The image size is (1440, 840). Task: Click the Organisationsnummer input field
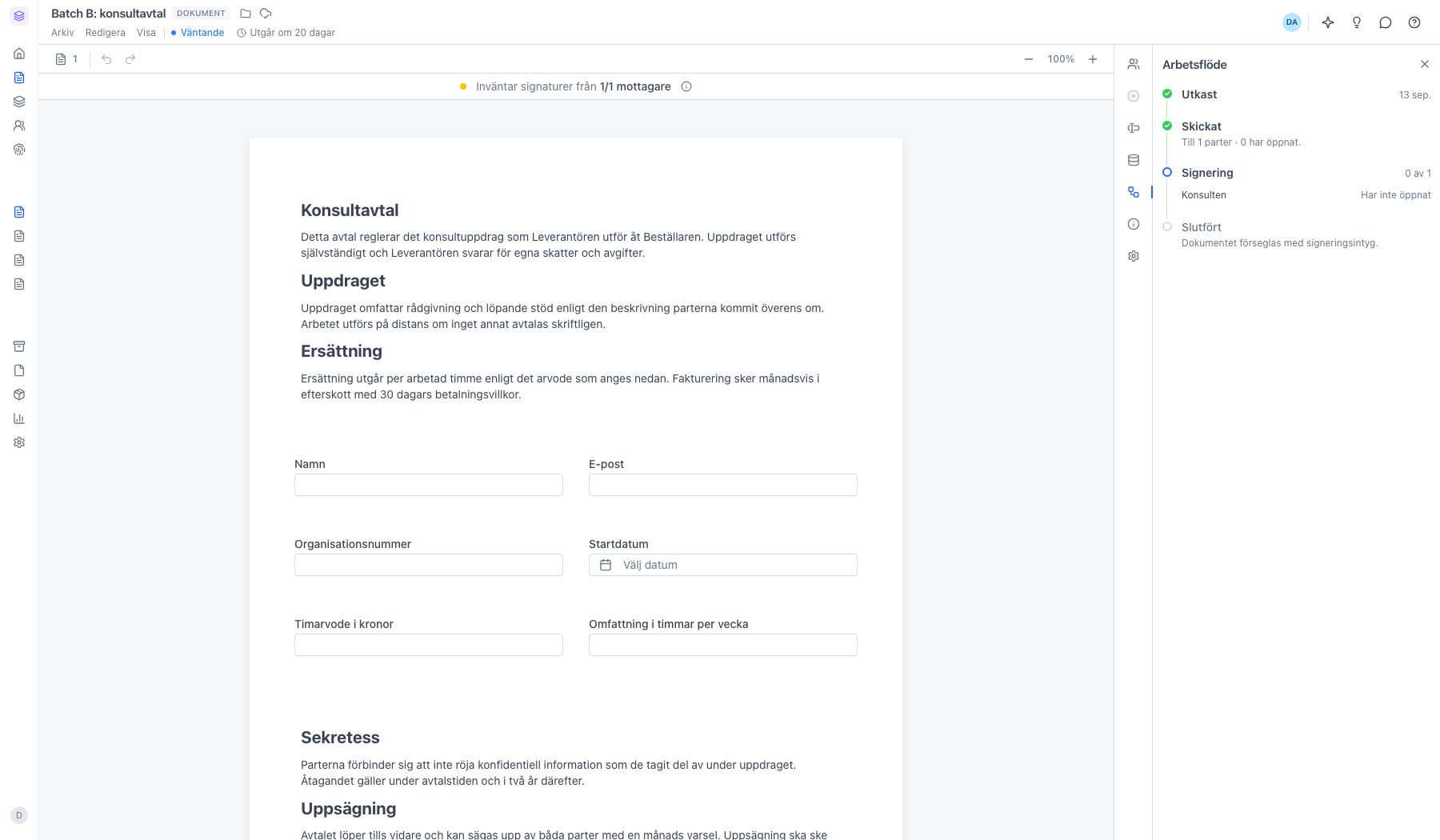[x=429, y=565]
